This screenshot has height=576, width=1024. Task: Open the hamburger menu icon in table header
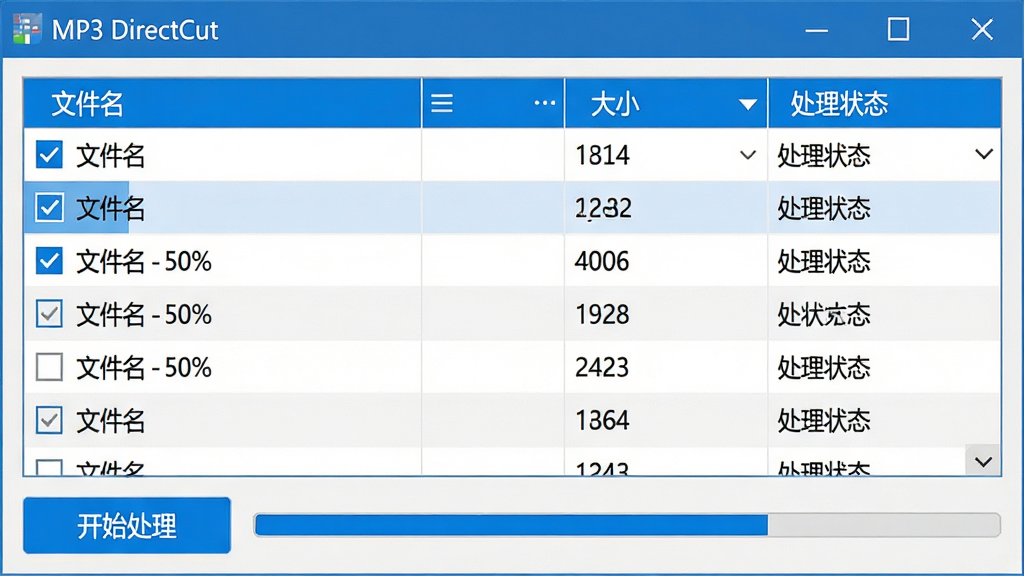pos(442,103)
